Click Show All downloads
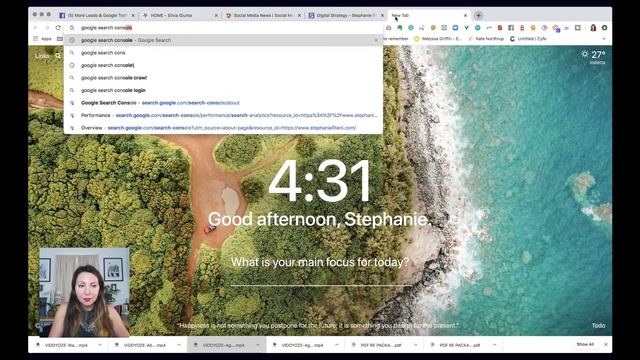 tap(585, 344)
